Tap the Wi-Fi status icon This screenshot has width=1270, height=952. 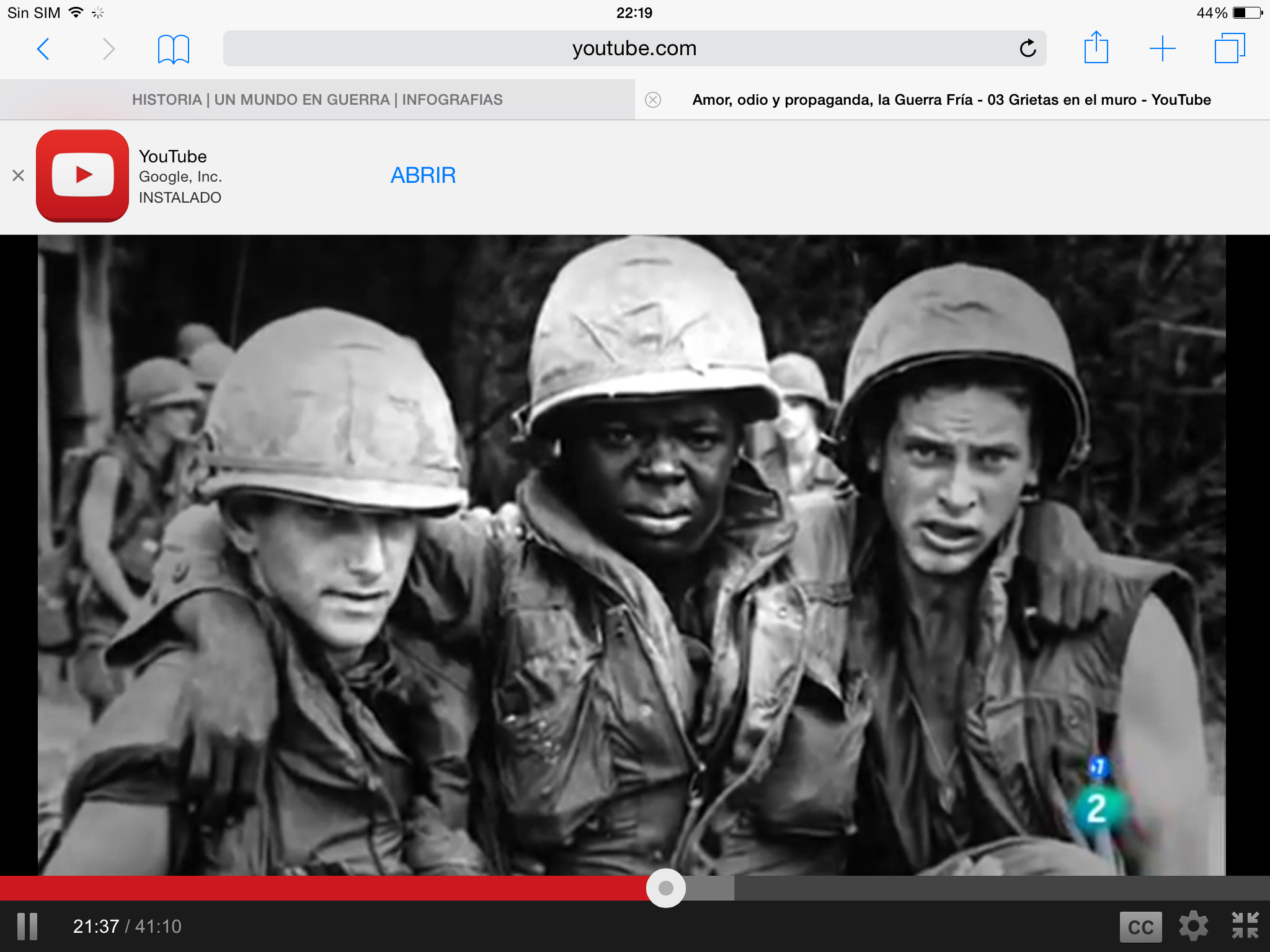point(76,12)
